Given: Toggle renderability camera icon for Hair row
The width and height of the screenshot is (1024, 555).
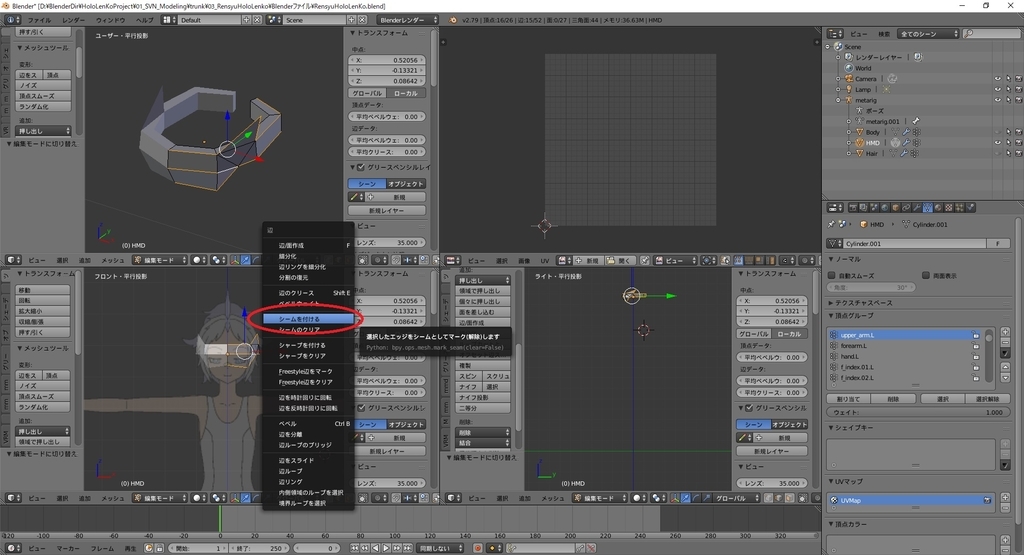Looking at the screenshot, I should coord(1018,153).
